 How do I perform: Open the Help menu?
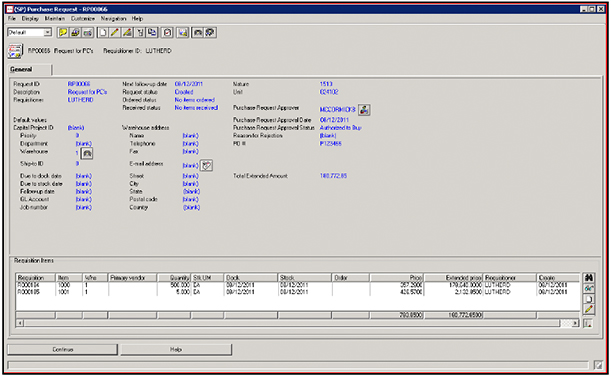click(137, 18)
